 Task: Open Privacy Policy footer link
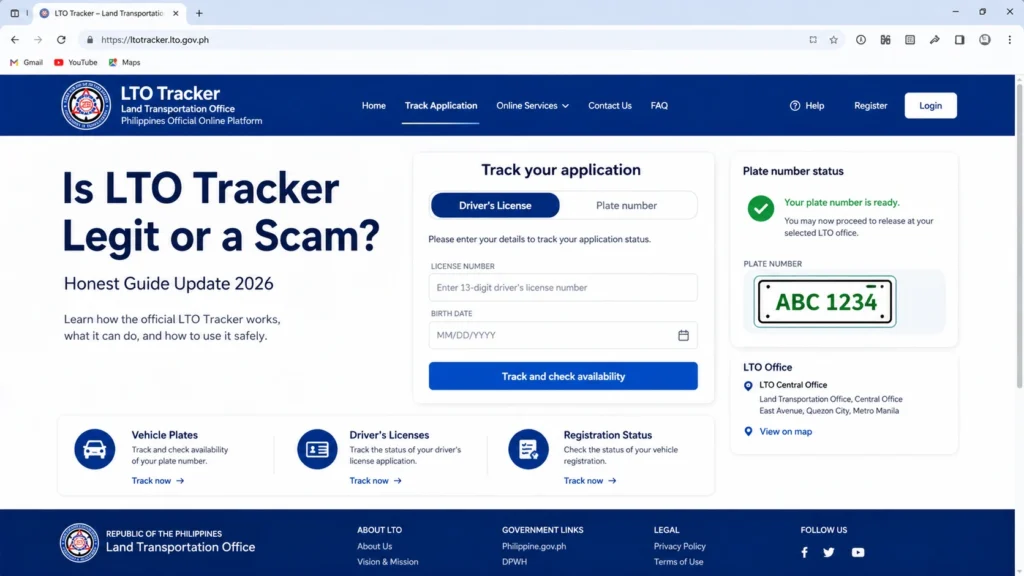[x=679, y=546]
